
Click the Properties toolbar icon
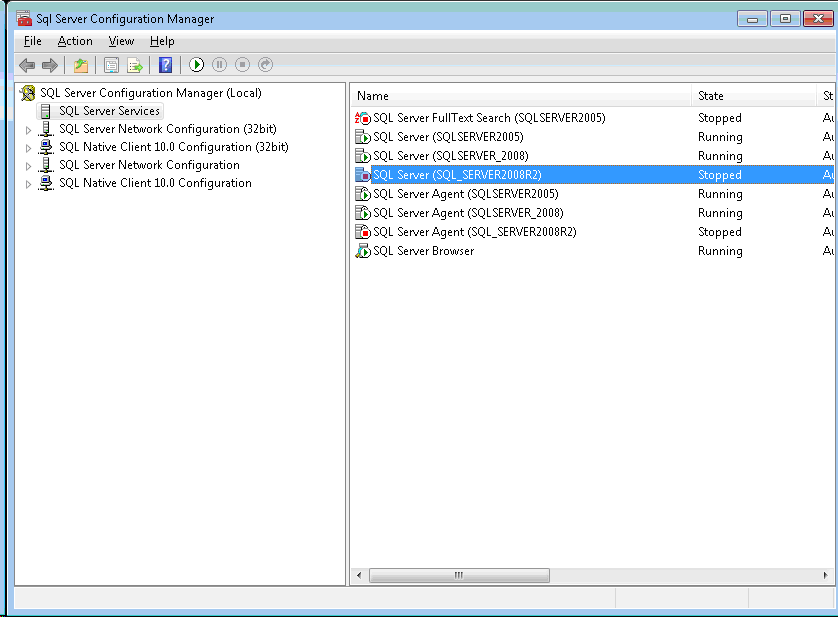(111, 65)
